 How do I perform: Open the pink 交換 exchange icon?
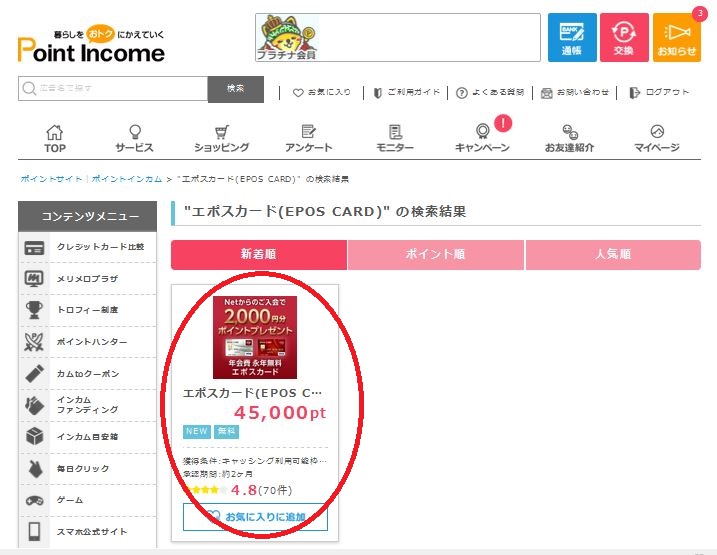pos(624,37)
